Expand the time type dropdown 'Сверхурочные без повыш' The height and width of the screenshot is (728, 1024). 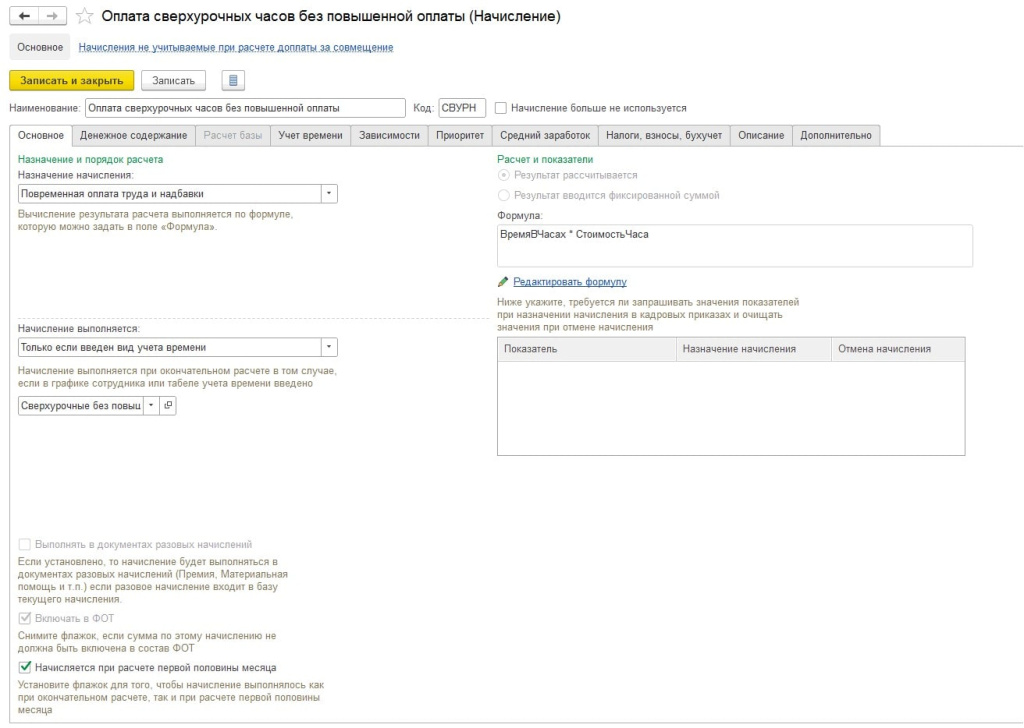(x=150, y=406)
